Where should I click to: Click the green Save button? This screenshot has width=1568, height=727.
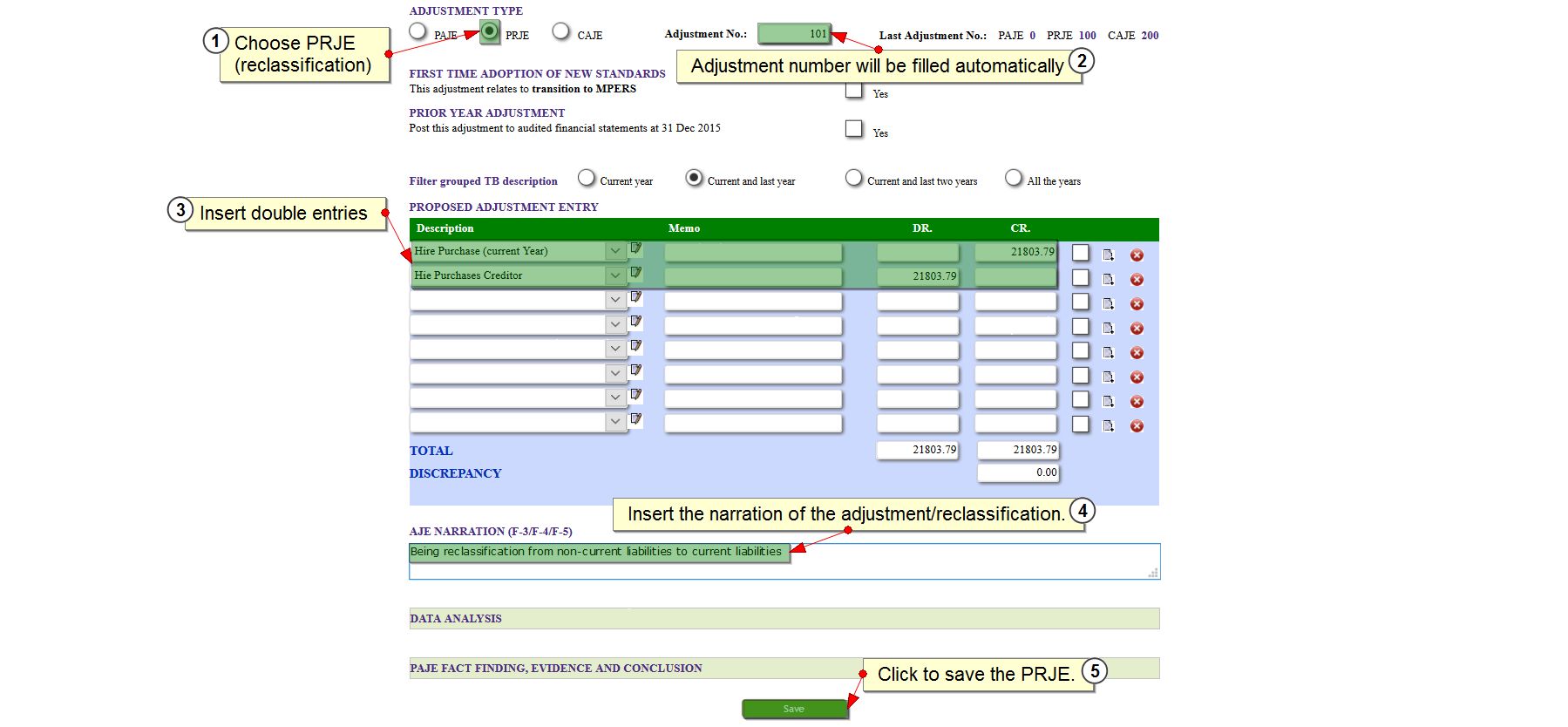tap(794, 709)
